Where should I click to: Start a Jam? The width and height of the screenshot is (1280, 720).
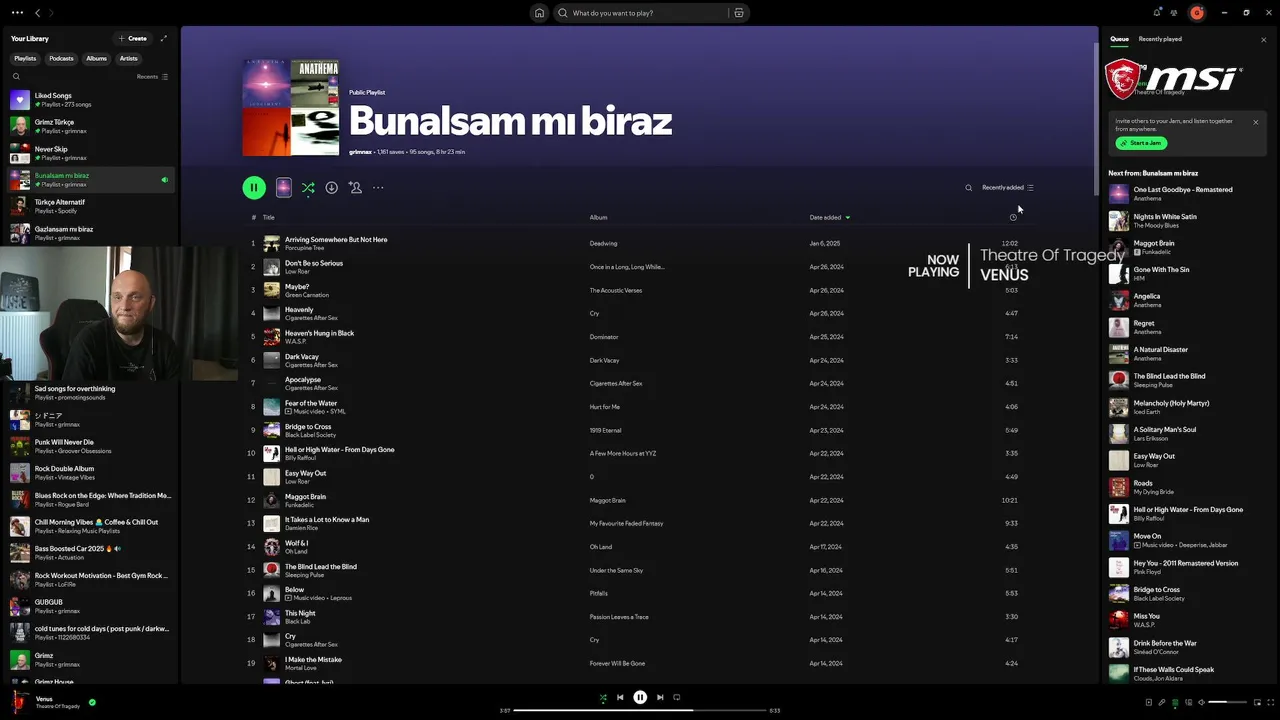pos(1141,143)
